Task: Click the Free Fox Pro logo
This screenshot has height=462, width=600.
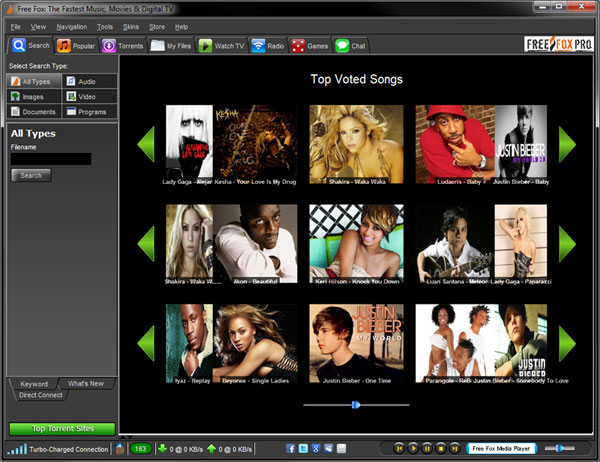Action: tap(559, 44)
